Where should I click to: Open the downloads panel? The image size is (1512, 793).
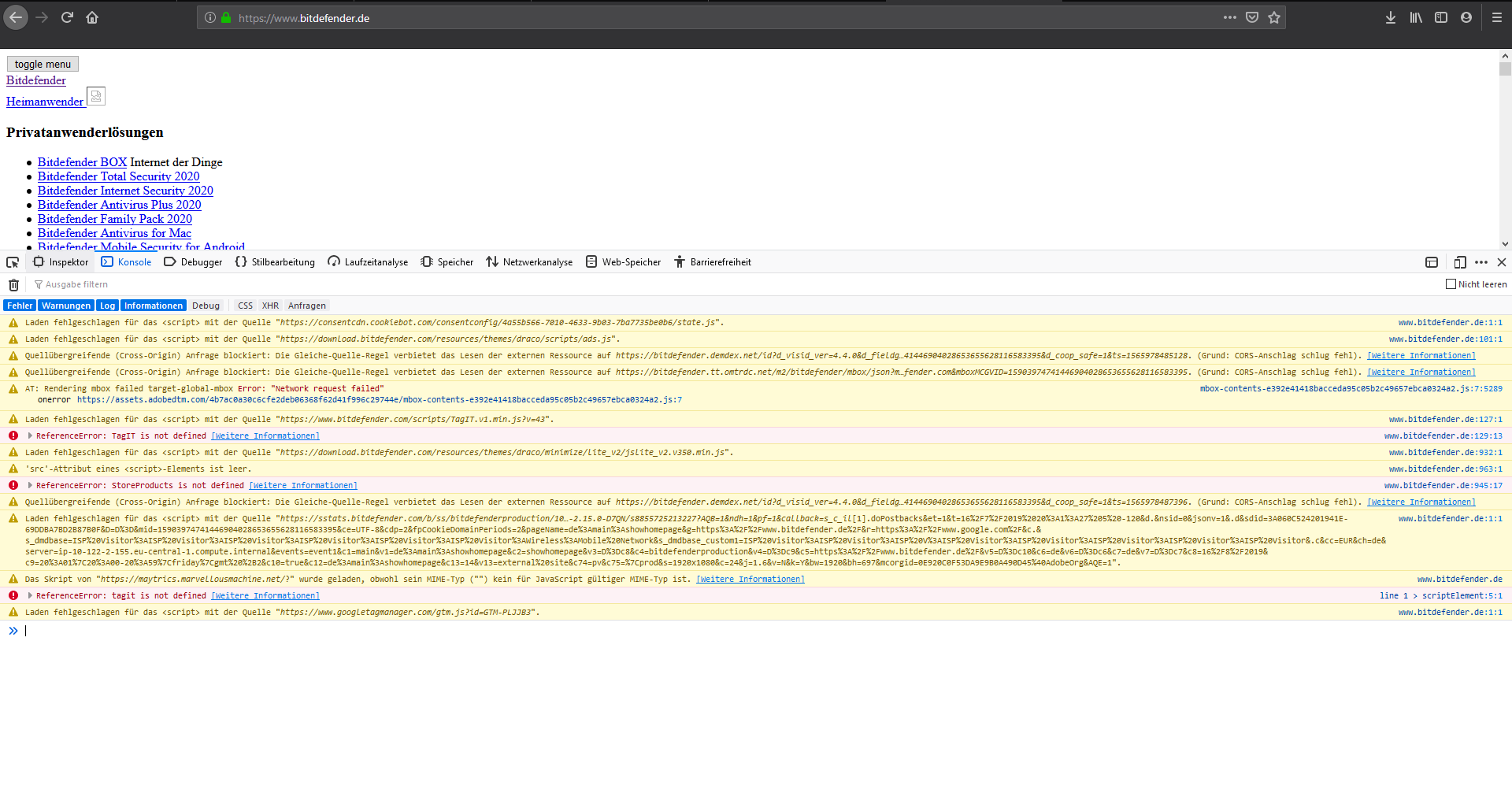1391,17
